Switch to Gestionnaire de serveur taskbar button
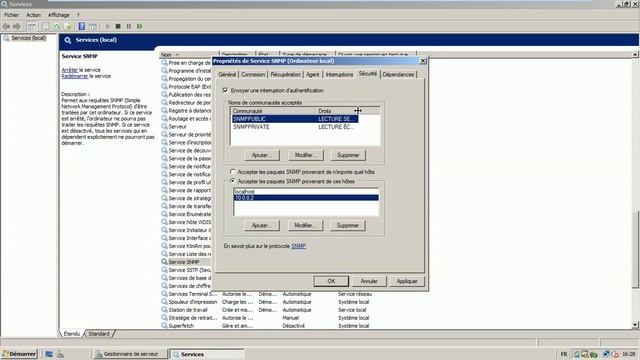640x360 pixels. pyautogui.click(x=130, y=354)
